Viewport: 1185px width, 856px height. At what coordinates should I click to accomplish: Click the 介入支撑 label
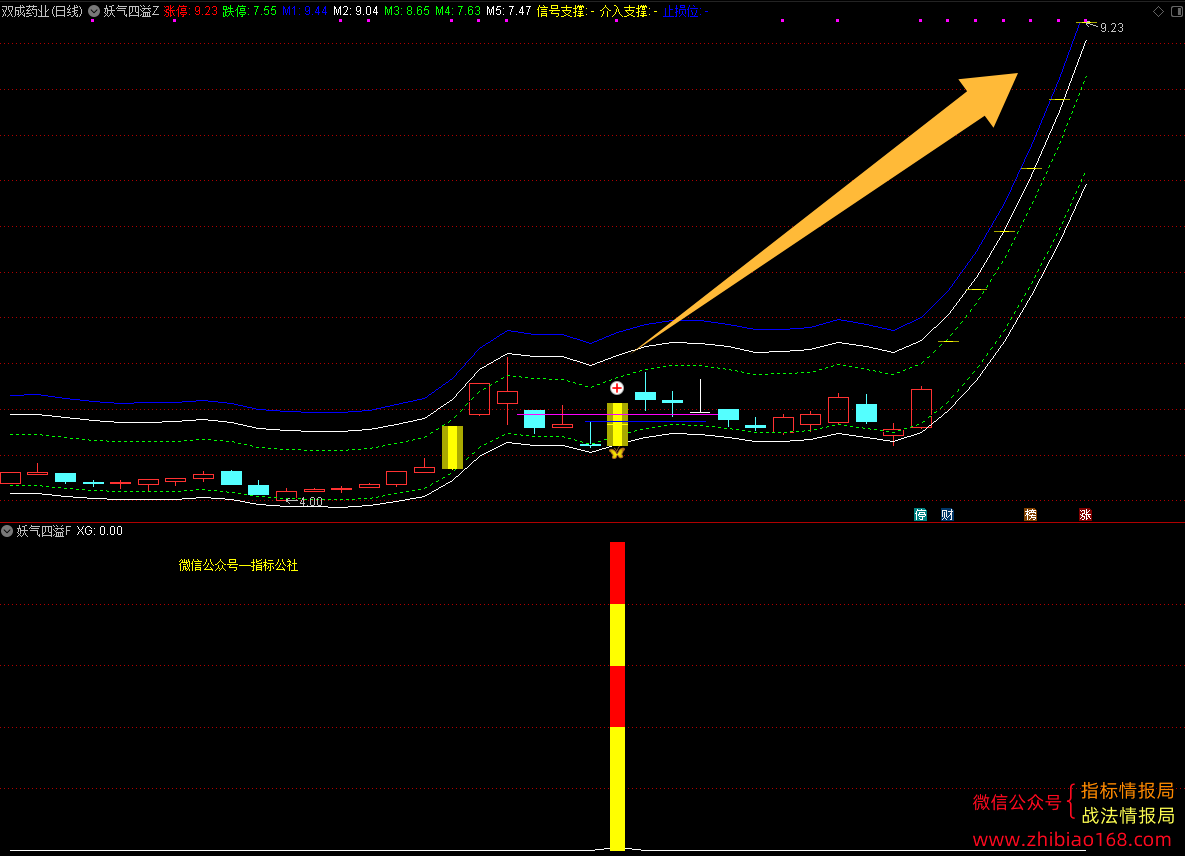[623, 11]
